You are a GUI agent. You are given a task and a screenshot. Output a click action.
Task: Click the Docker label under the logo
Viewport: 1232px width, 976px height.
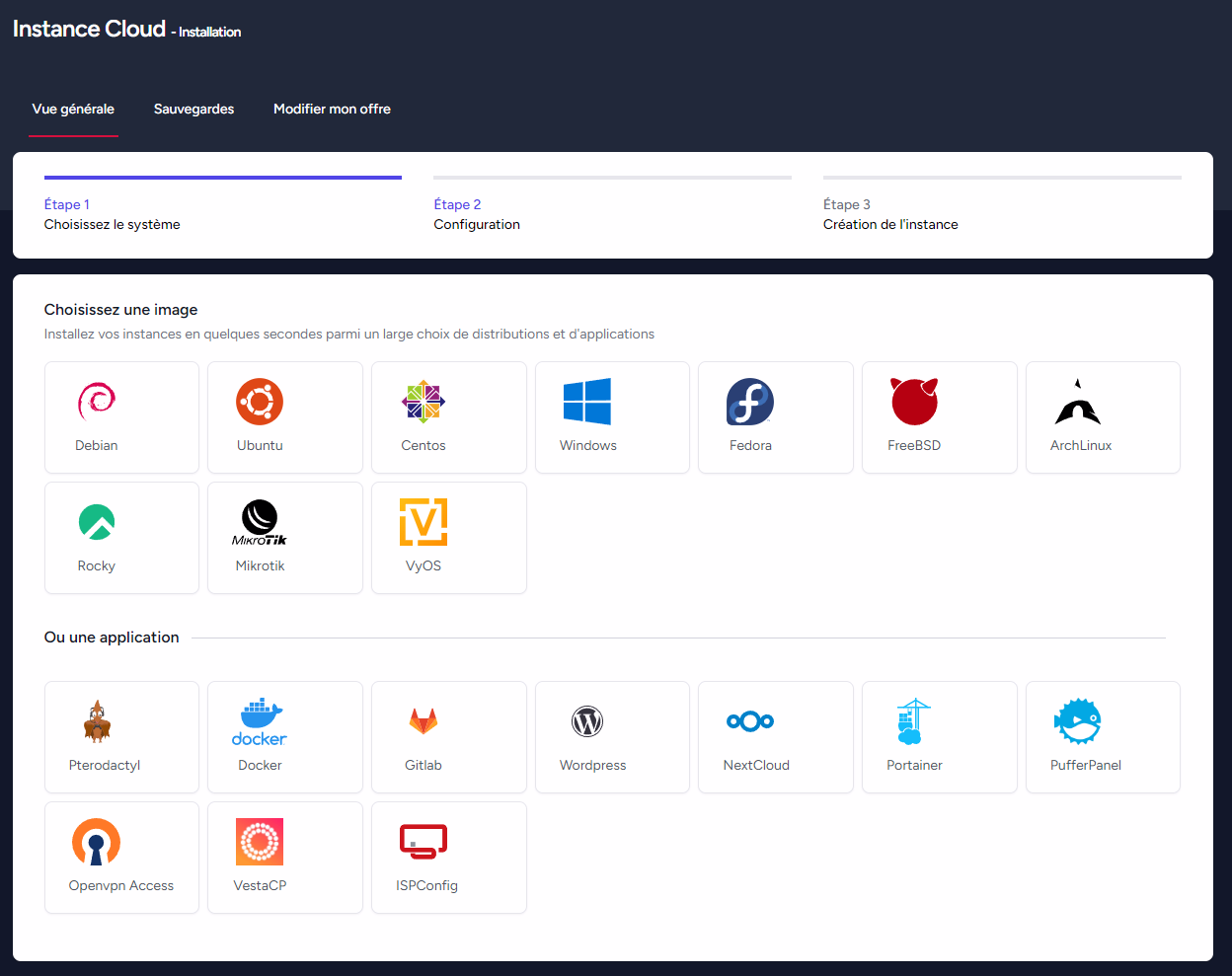pyautogui.click(x=260, y=765)
